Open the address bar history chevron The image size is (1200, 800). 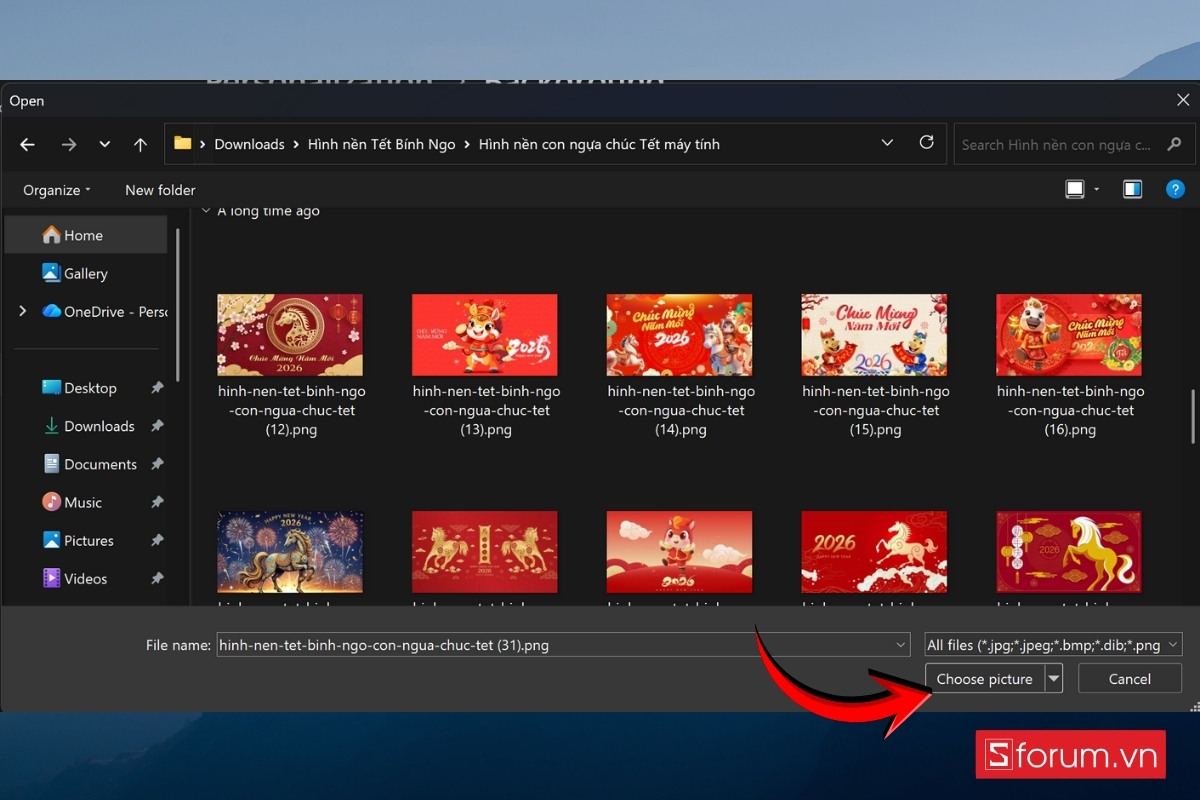(x=887, y=143)
